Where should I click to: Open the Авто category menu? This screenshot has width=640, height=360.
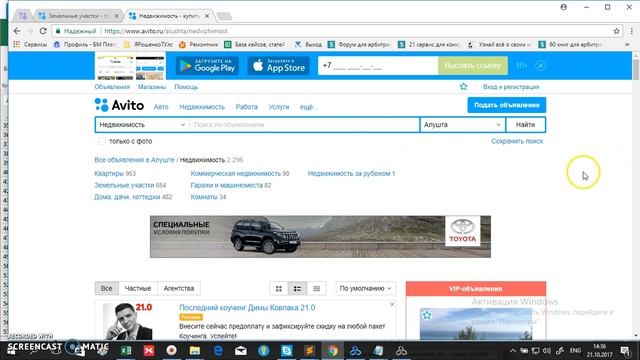(161, 107)
